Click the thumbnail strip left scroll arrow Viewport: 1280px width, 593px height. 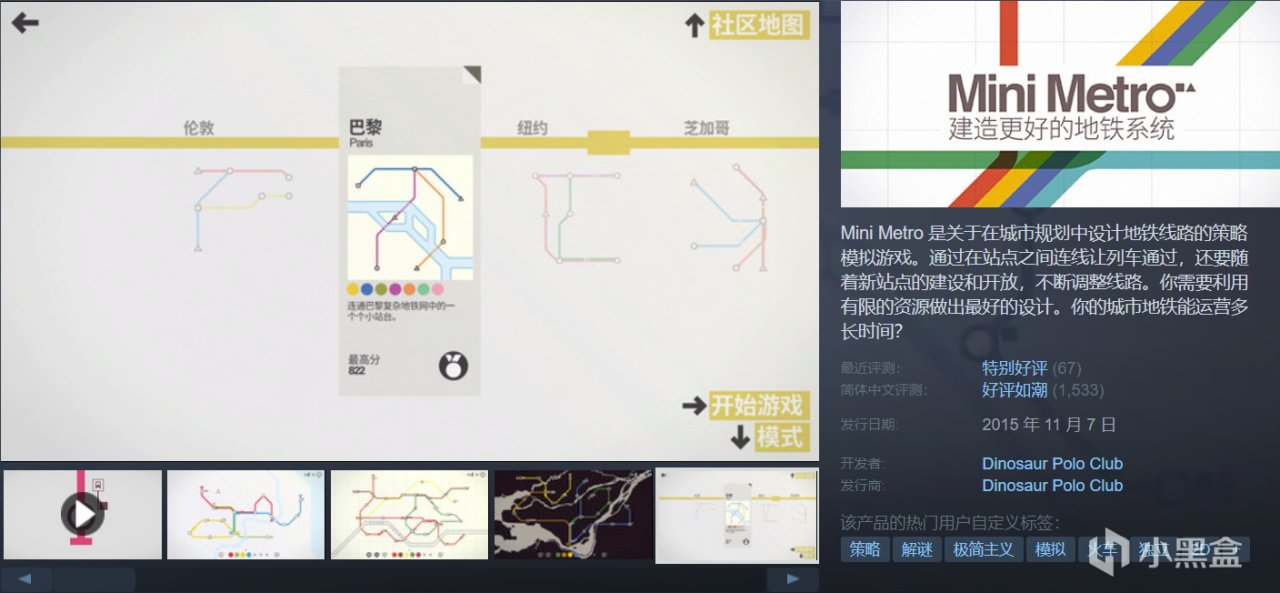(26, 579)
